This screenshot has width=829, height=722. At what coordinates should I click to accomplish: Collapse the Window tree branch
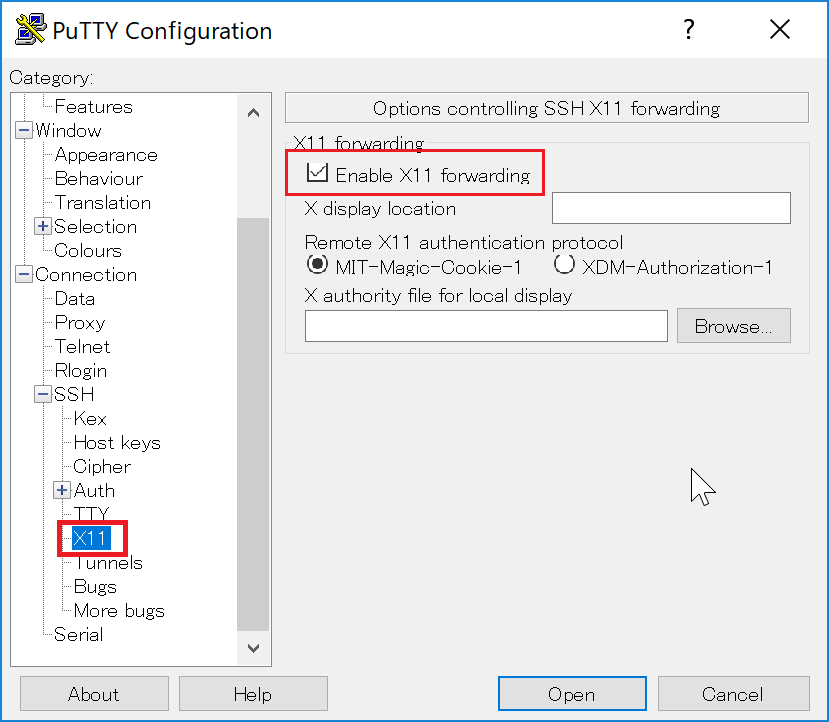[x=23, y=130]
